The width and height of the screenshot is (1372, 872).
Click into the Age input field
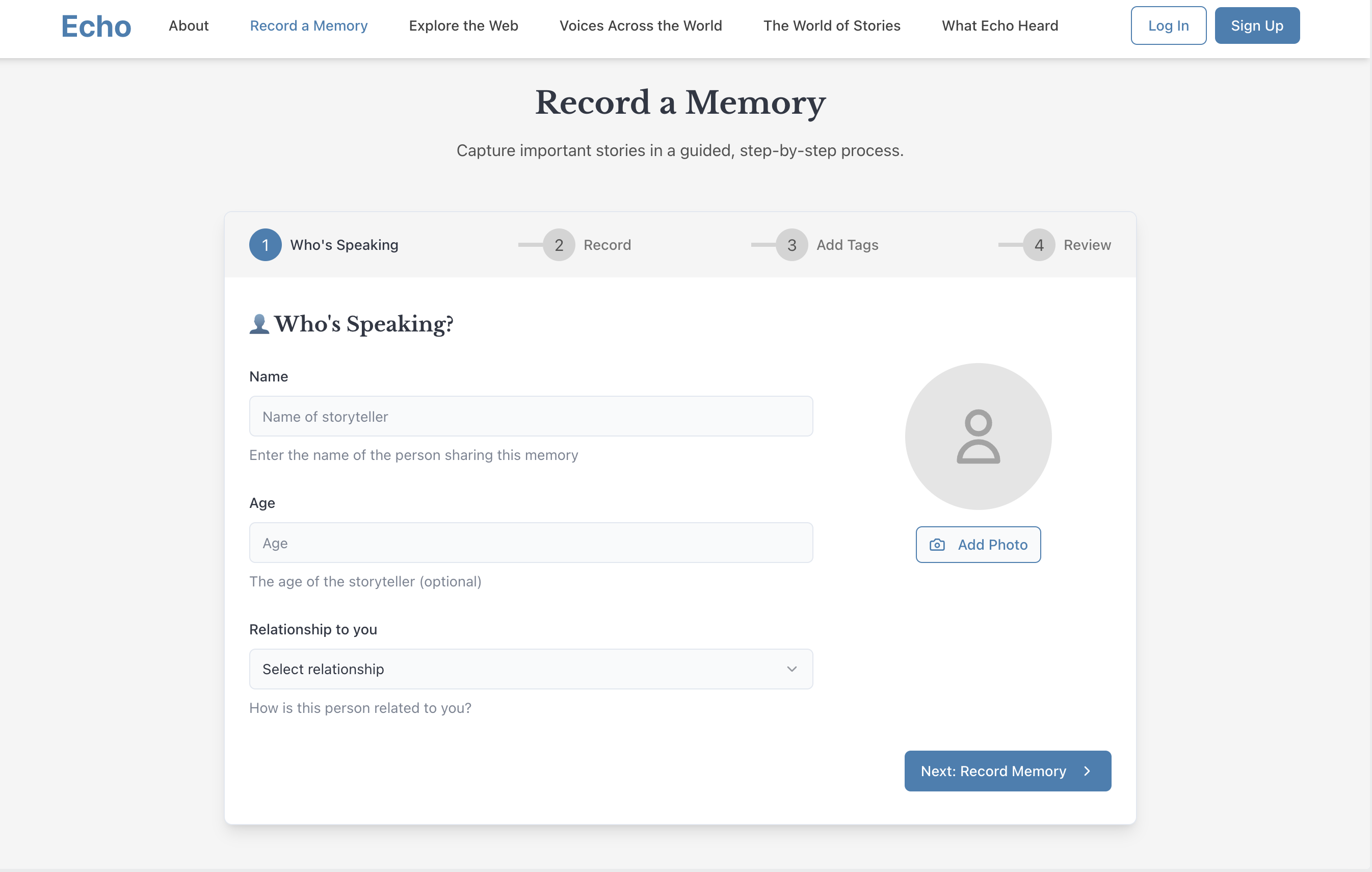[x=531, y=543]
